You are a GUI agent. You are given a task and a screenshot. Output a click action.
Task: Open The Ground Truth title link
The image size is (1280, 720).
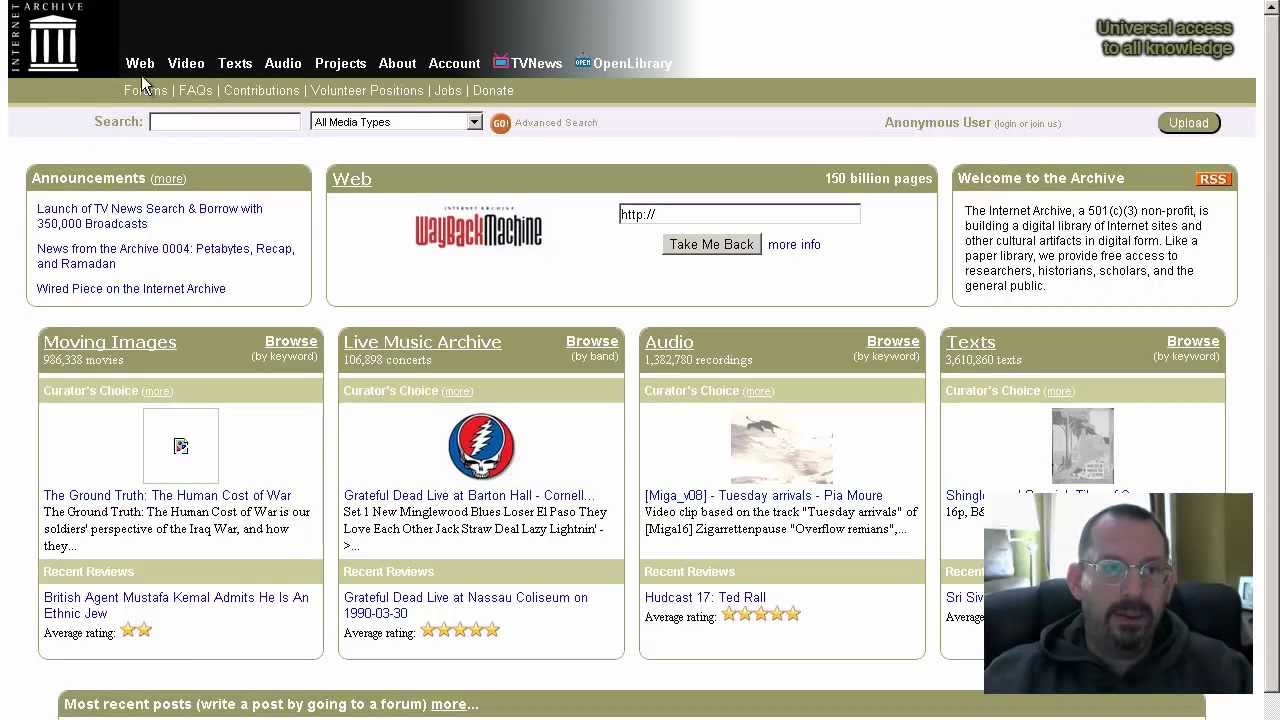click(167, 495)
